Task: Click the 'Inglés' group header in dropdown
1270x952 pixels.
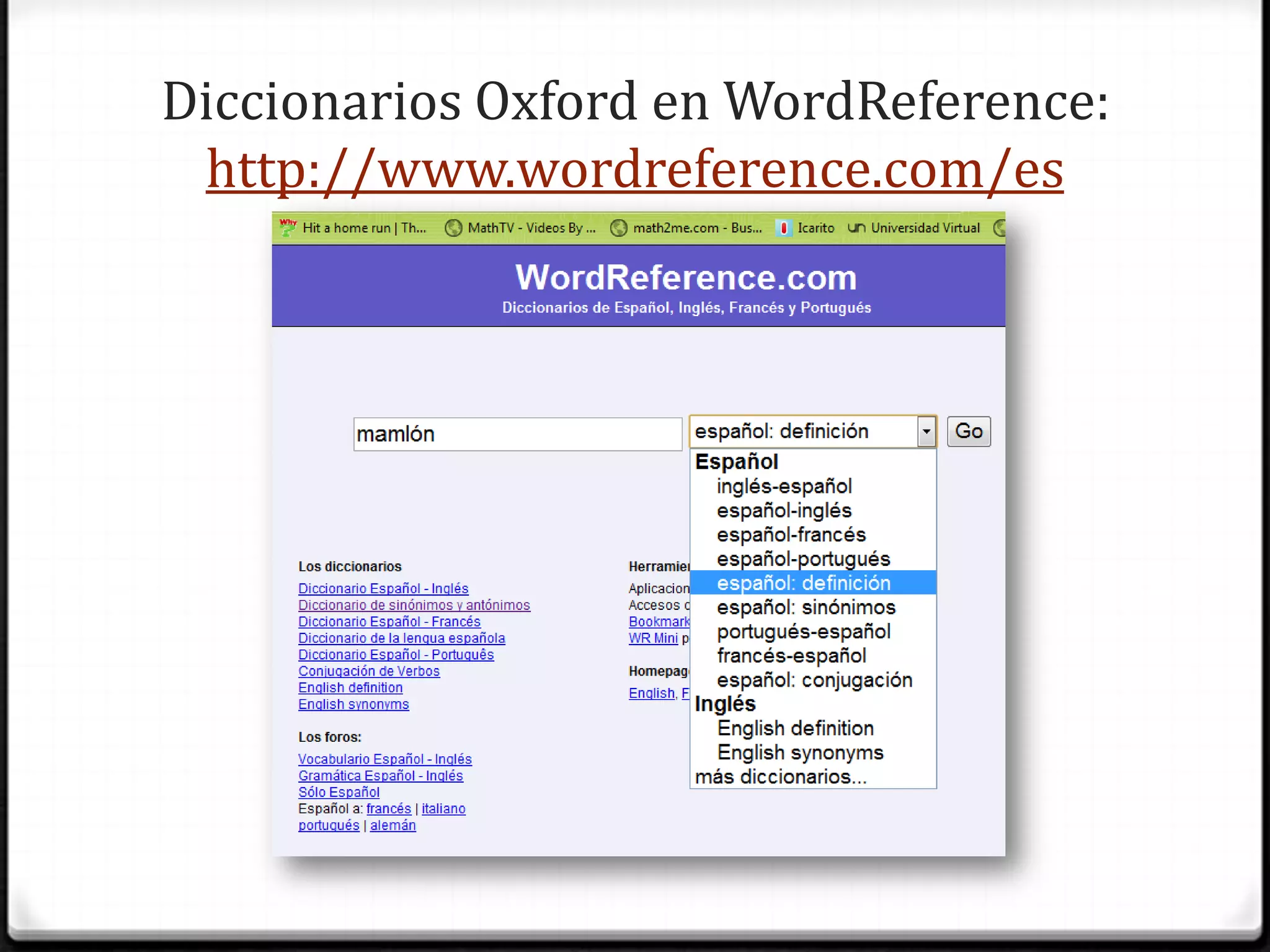Action: tap(726, 704)
